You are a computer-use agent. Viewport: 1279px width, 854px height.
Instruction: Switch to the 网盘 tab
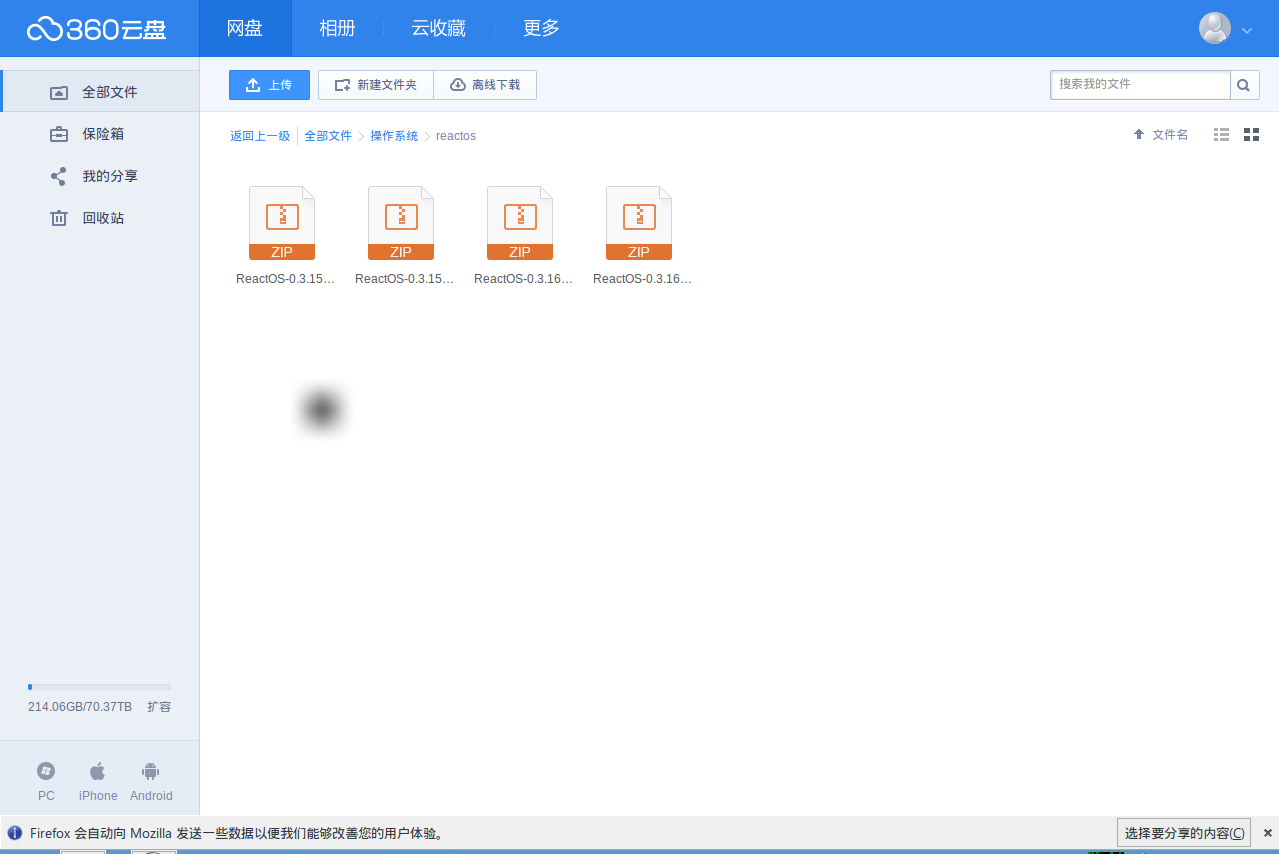245,28
